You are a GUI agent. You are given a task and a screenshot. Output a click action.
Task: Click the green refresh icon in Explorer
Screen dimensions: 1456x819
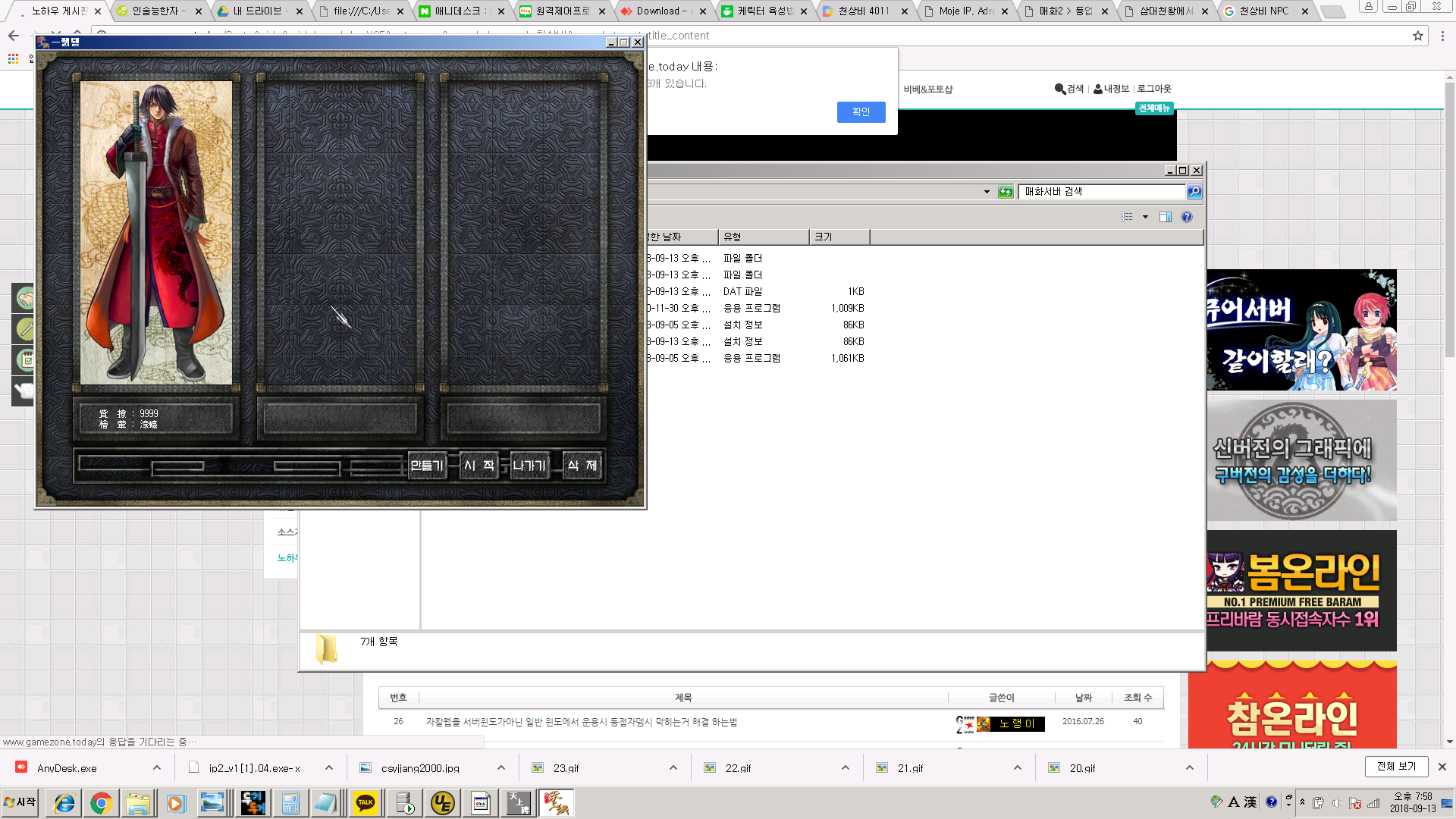click(x=1006, y=192)
